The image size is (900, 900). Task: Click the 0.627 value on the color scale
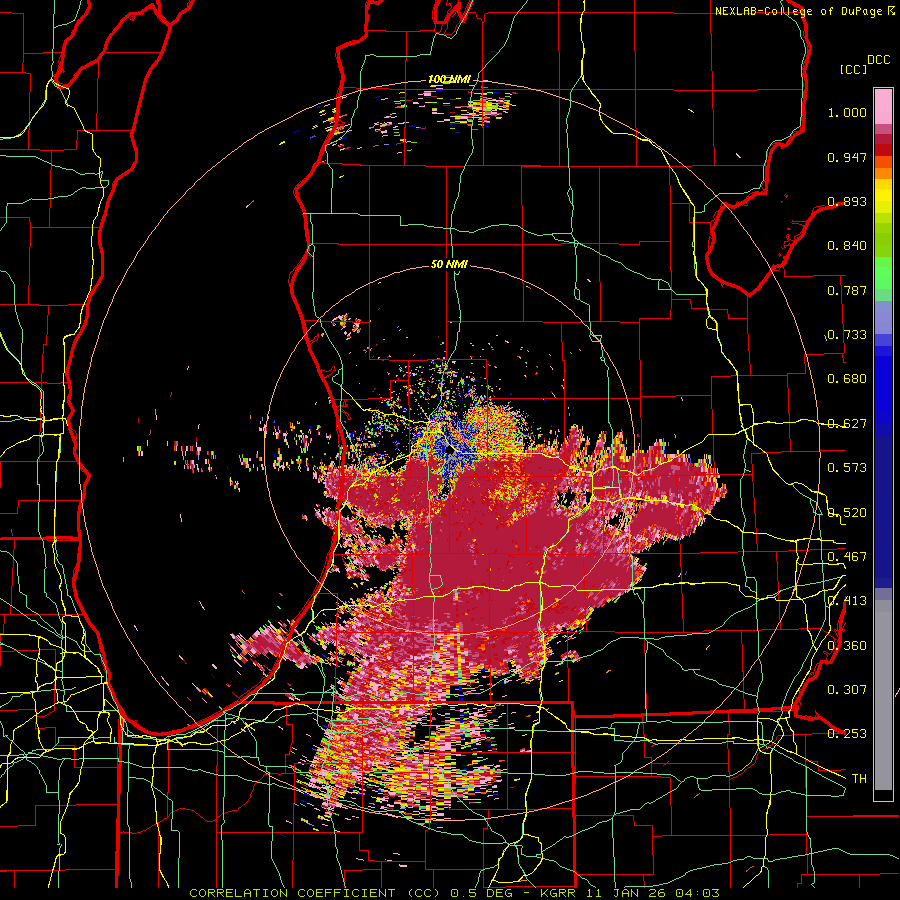tap(847, 424)
